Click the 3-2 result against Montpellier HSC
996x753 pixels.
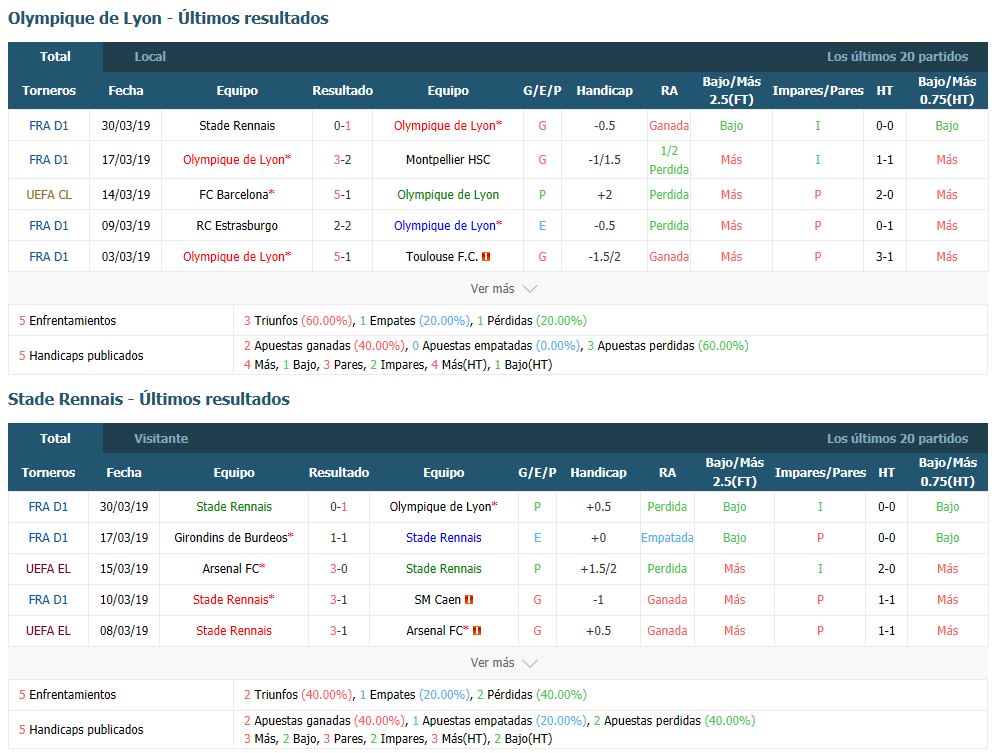(342, 159)
